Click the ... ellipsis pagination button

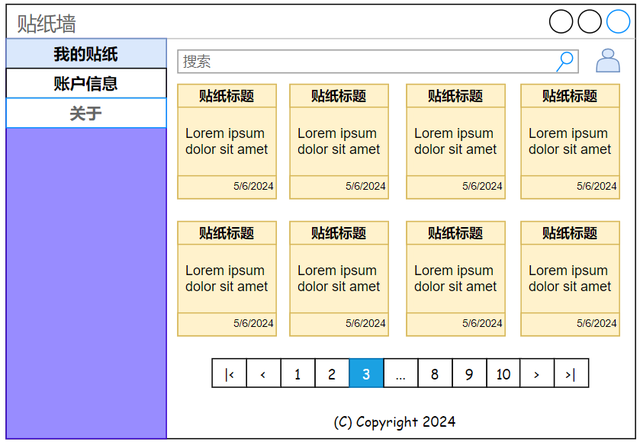click(401, 373)
